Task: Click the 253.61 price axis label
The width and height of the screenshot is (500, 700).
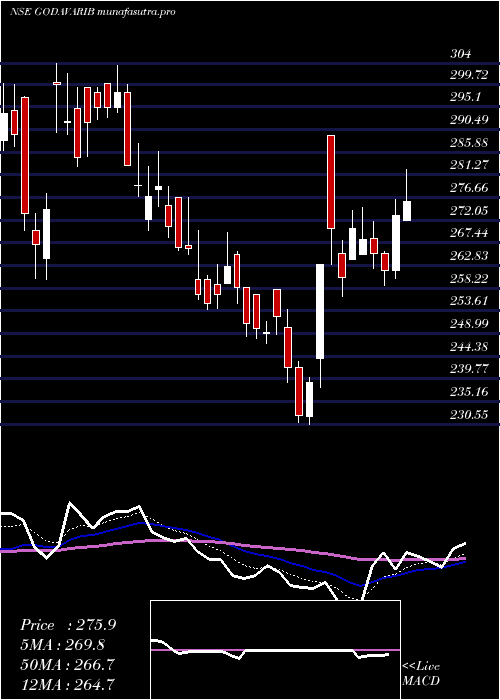Action: 469,301
